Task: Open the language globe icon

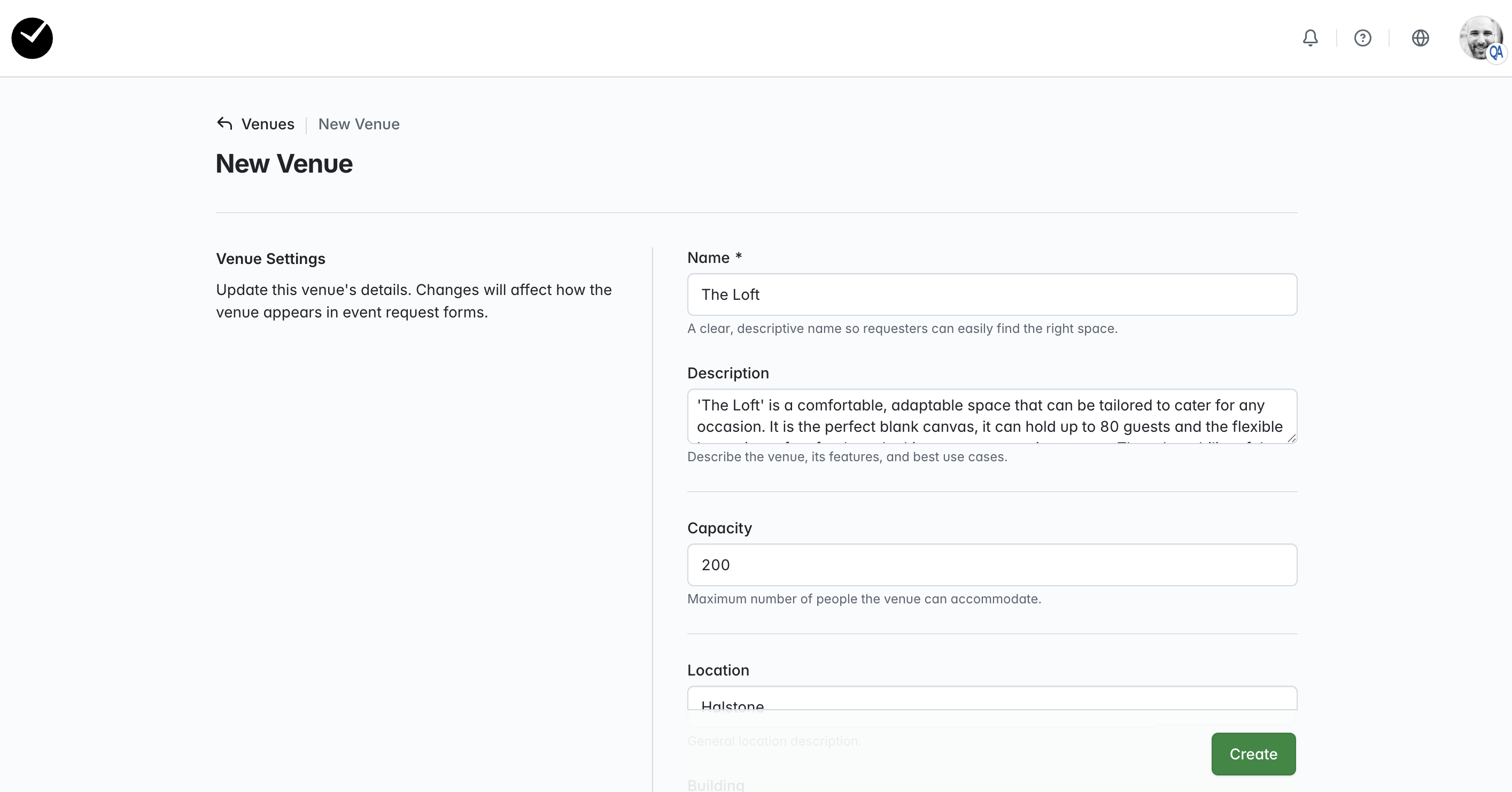Action: click(x=1420, y=38)
